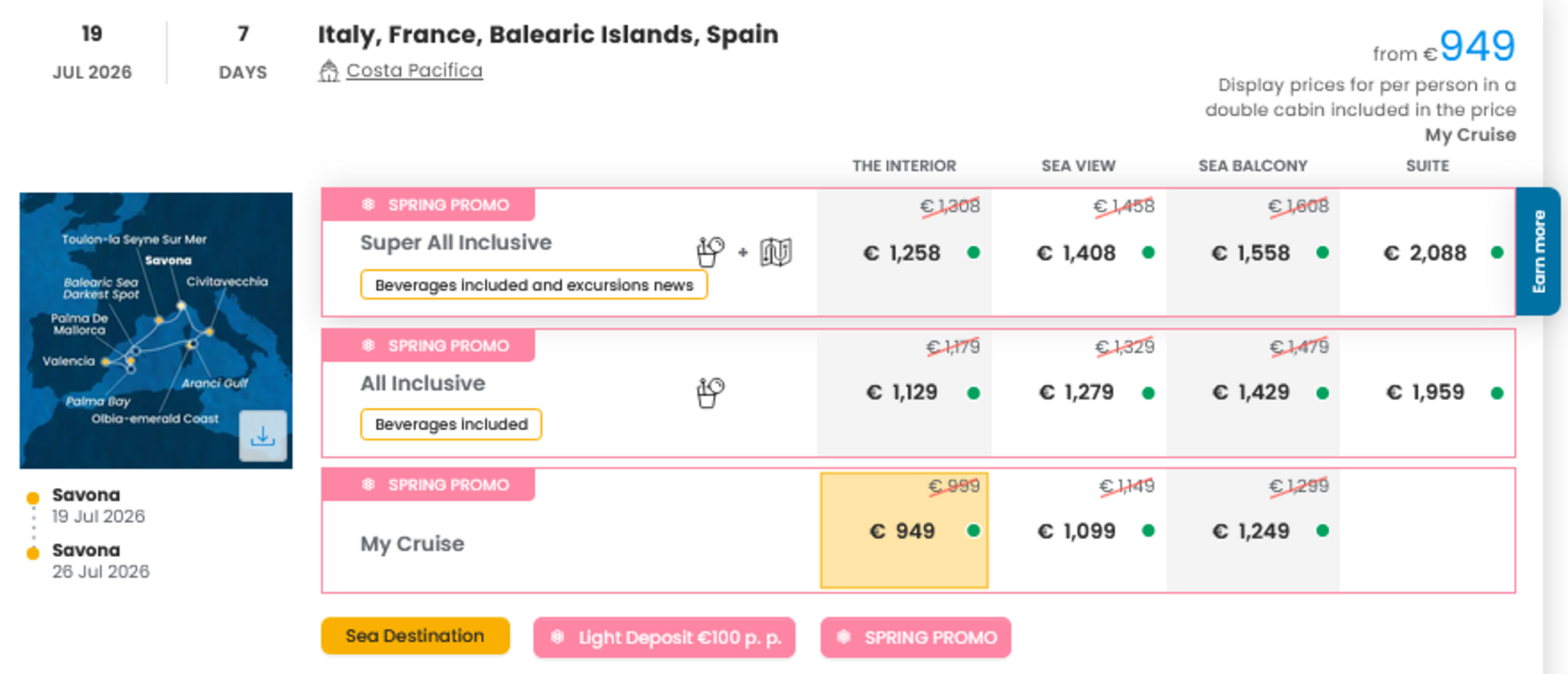Expand the Earn more side tab
The image size is (1568, 674).
pyautogui.click(x=1538, y=251)
